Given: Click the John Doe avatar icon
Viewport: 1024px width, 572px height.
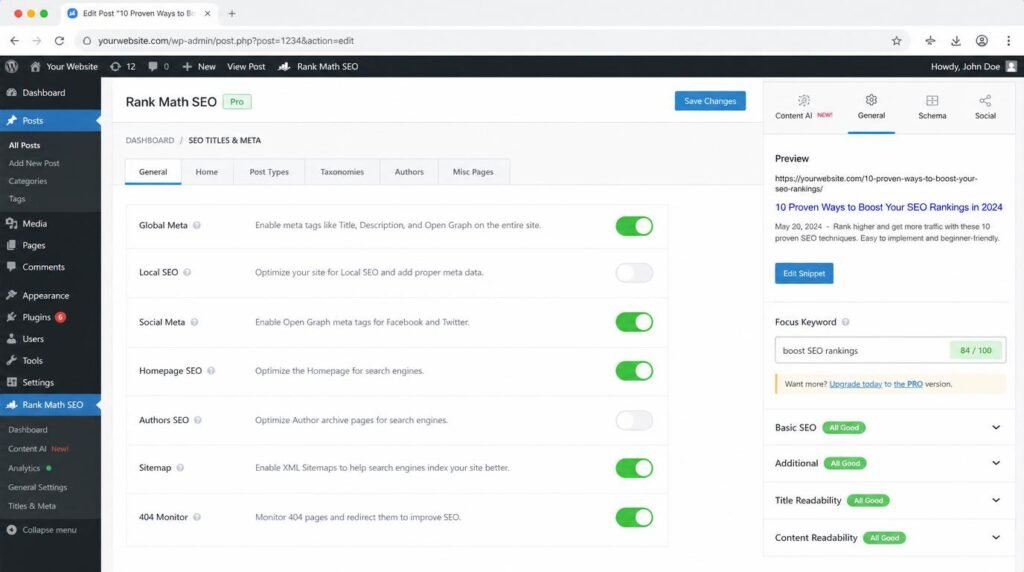Looking at the screenshot, I should [x=1011, y=67].
